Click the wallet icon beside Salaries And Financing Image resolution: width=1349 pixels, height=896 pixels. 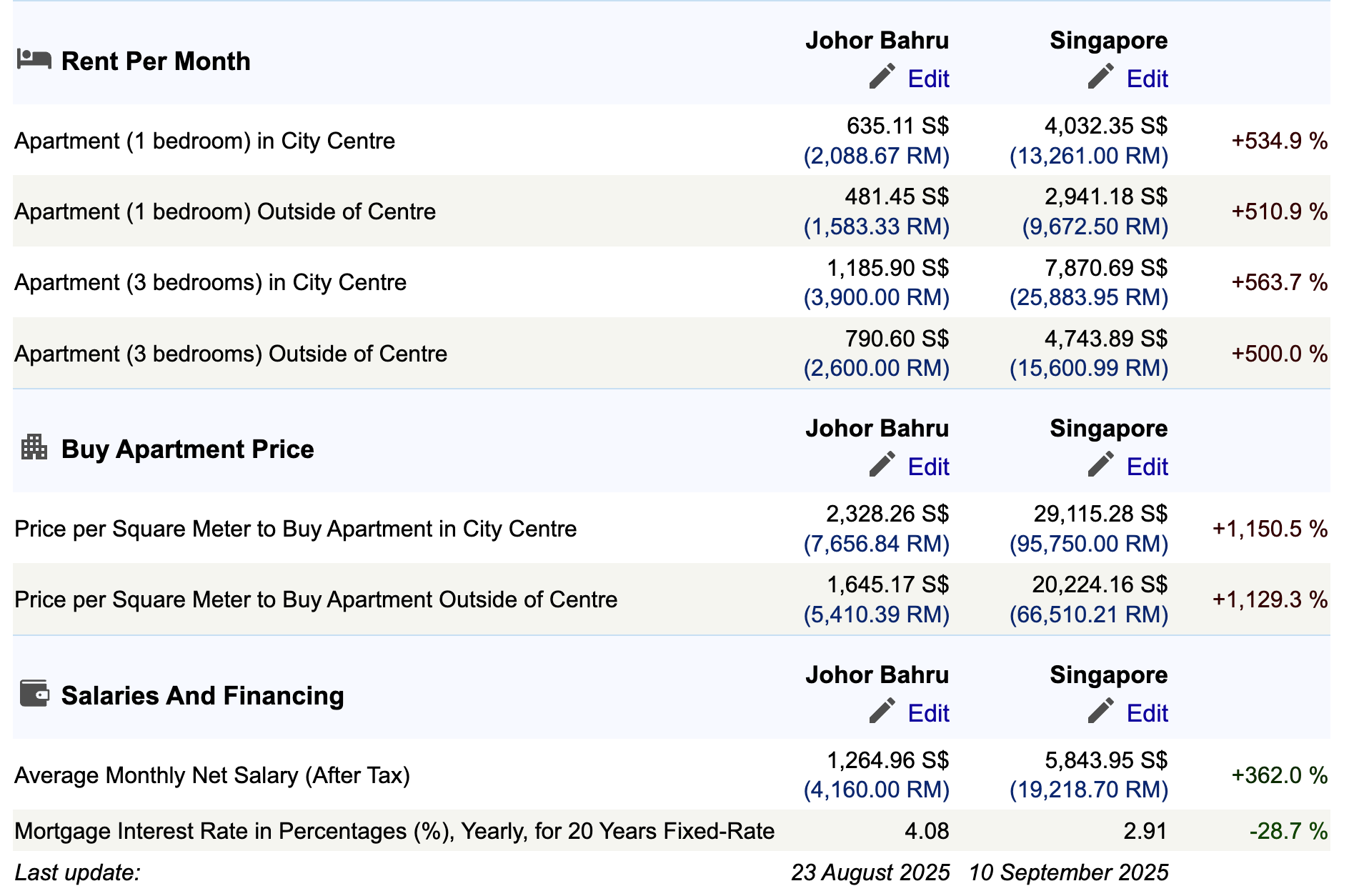click(34, 693)
